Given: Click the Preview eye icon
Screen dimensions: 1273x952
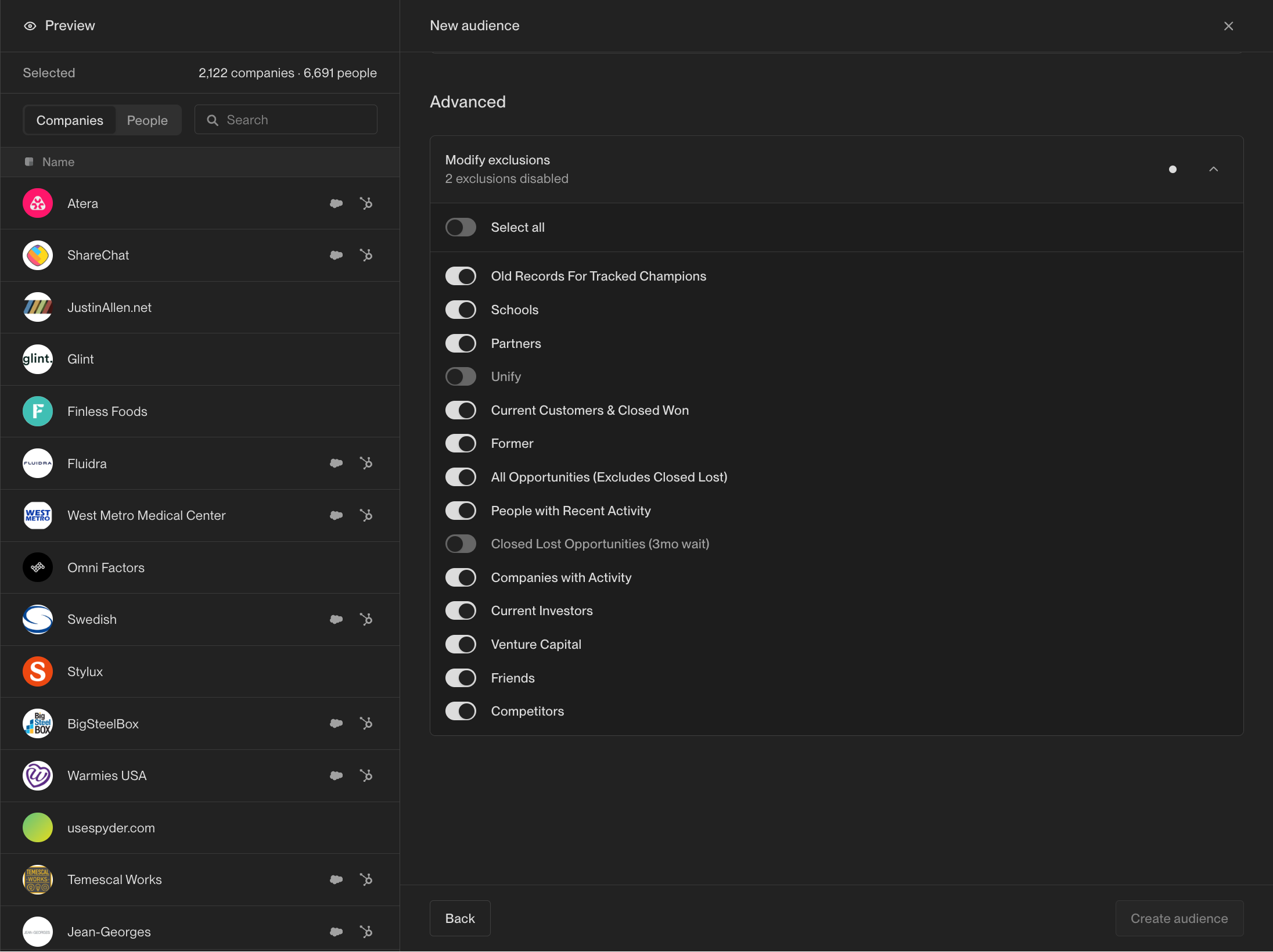Looking at the screenshot, I should [x=30, y=26].
